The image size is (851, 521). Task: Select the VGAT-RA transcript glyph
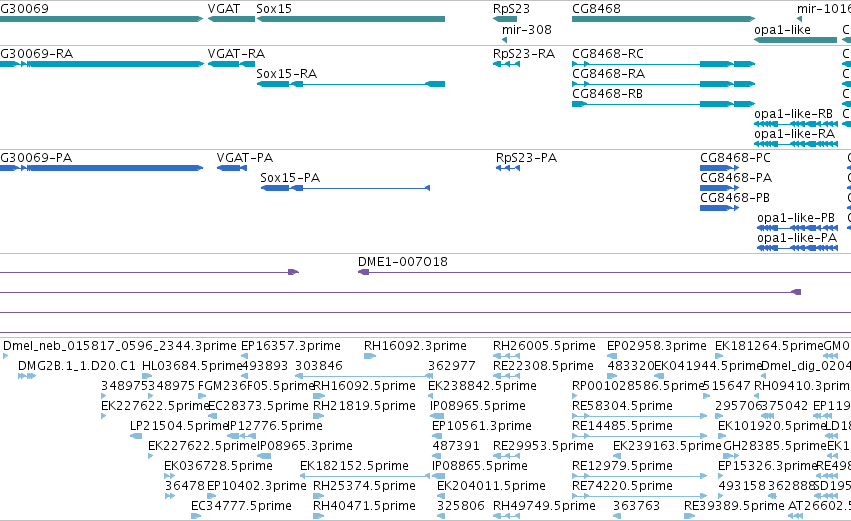[231, 64]
